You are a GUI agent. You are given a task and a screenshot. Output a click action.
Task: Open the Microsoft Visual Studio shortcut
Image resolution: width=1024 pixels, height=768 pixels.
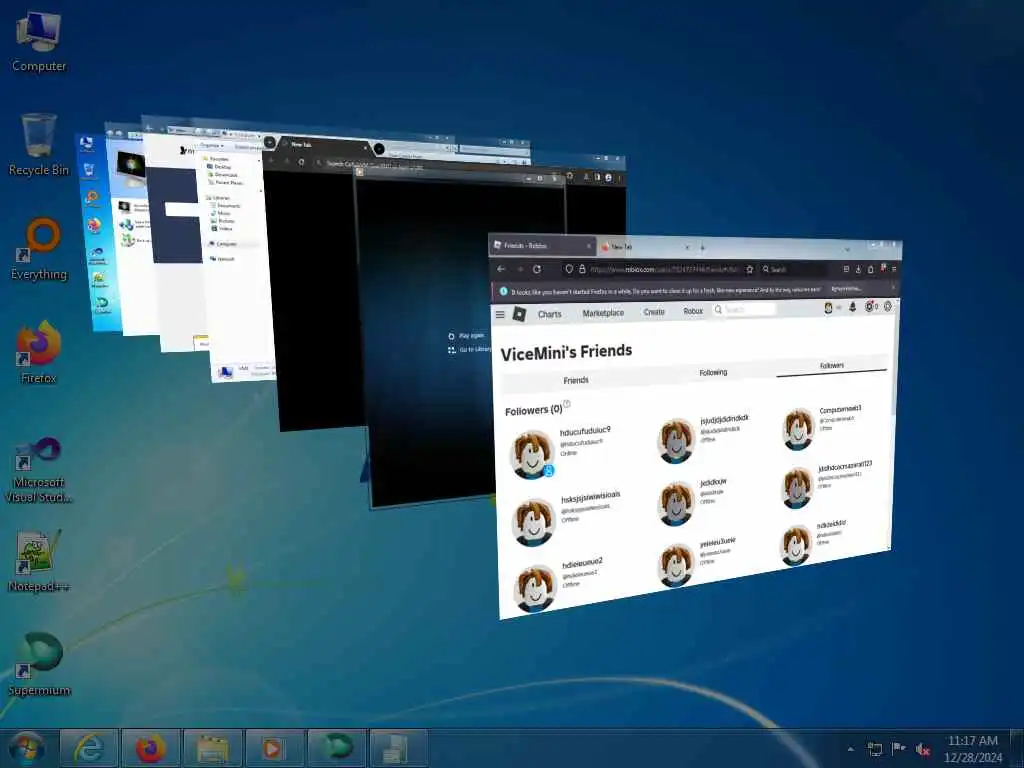39,470
